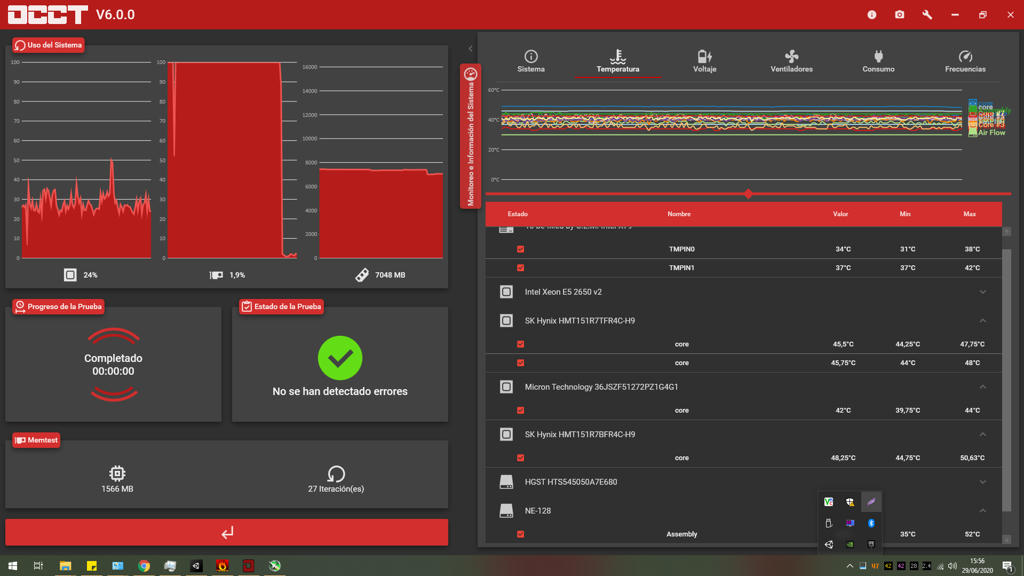Click the Micron Technology module chip icon
The image size is (1024, 576).
pyautogui.click(x=506, y=387)
